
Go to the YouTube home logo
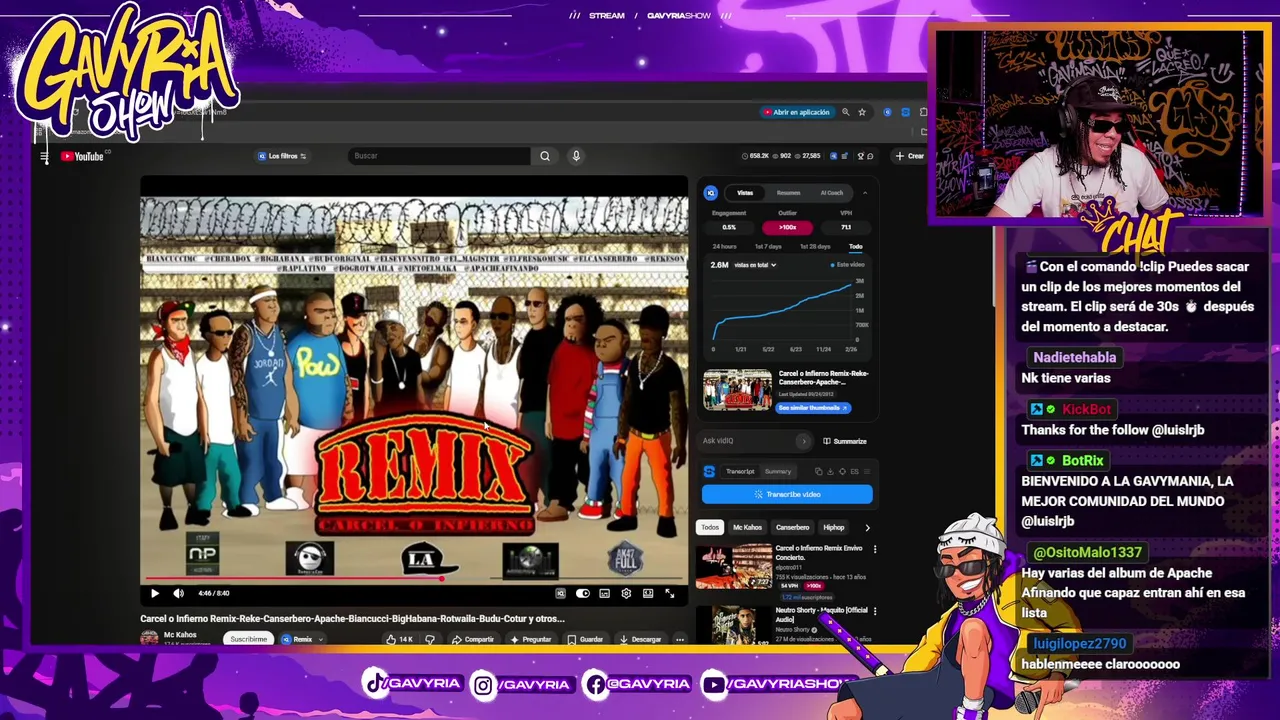pyautogui.click(x=83, y=156)
